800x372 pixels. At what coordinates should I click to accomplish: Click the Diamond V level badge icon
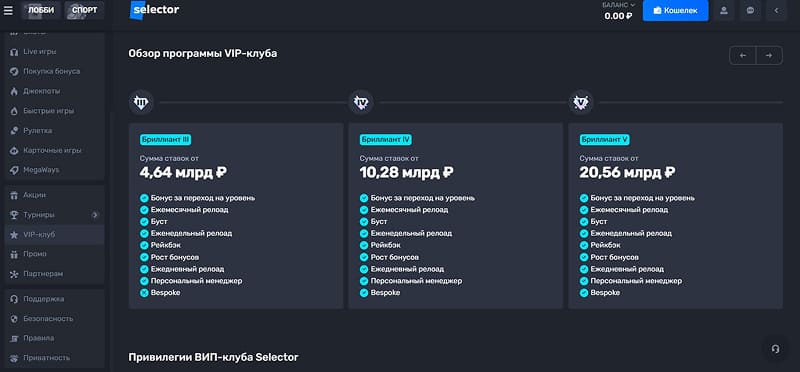[x=581, y=103]
